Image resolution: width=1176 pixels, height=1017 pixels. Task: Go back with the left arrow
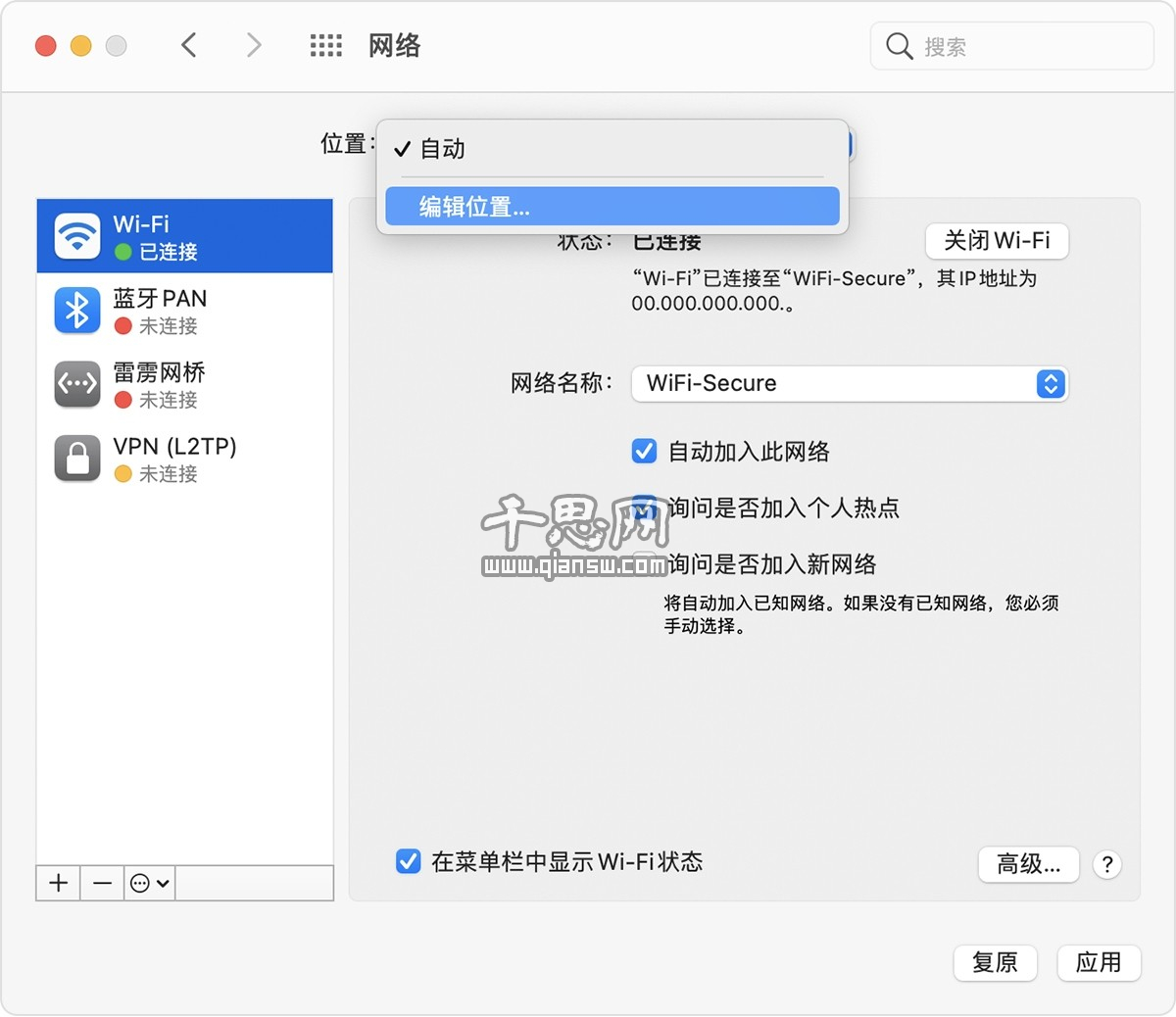189,45
